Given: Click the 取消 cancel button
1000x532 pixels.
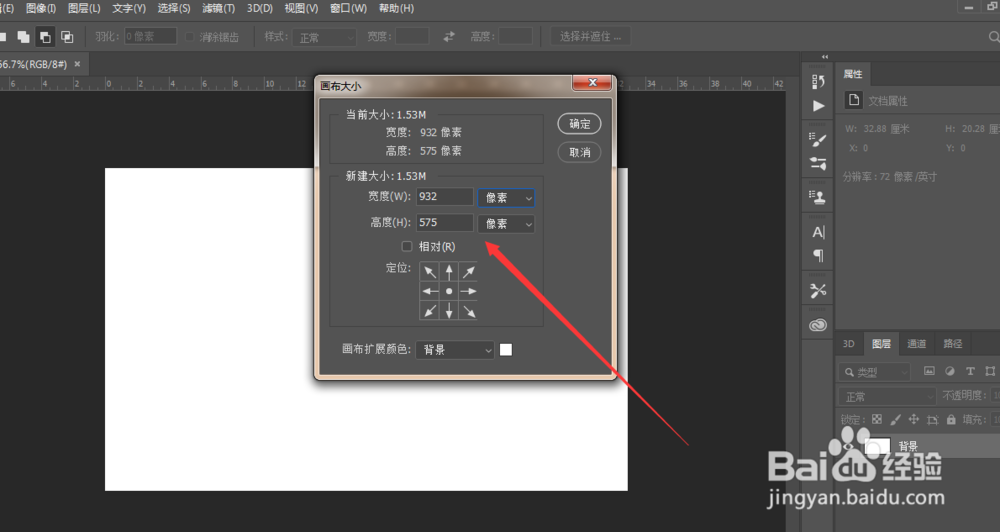Looking at the screenshot, I should (579, 152).
